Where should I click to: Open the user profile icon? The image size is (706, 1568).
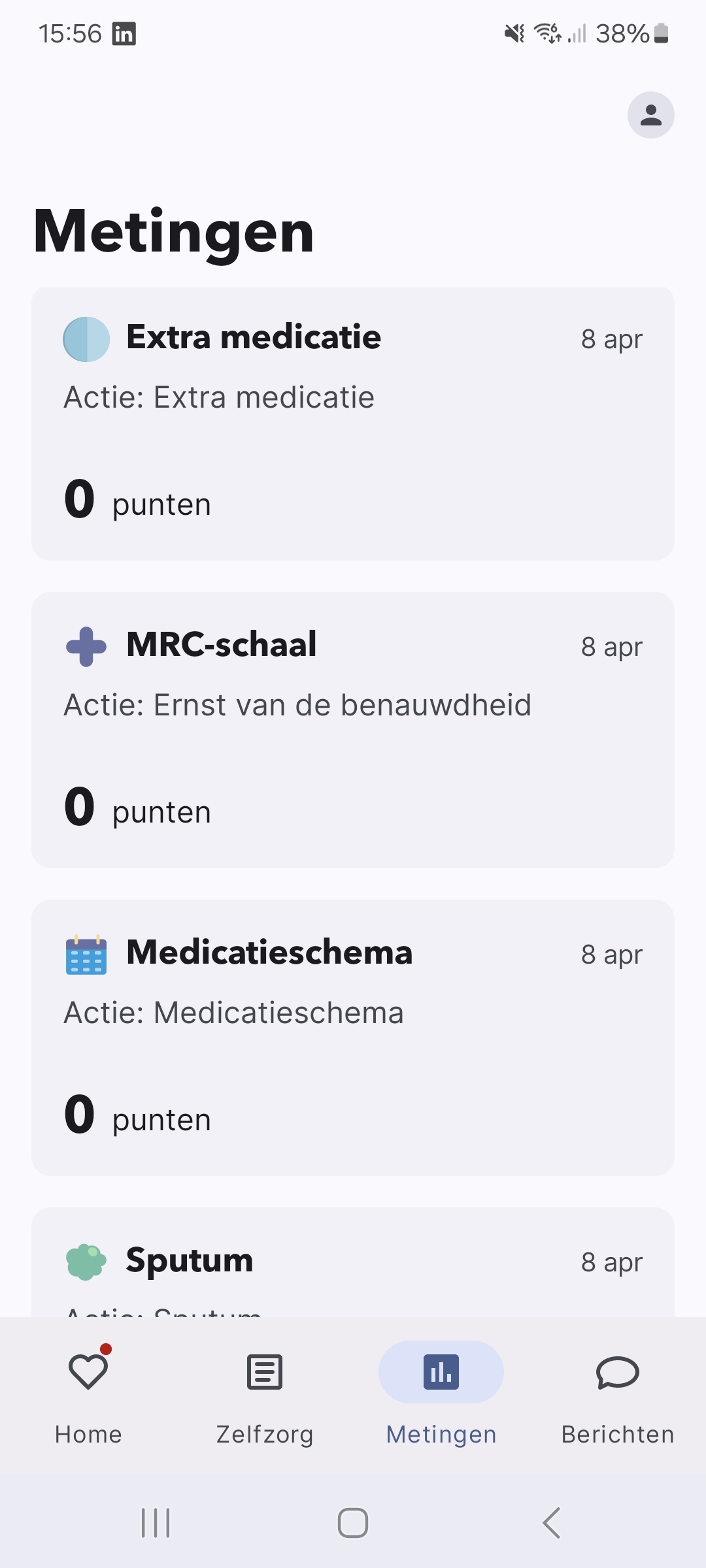650,115
